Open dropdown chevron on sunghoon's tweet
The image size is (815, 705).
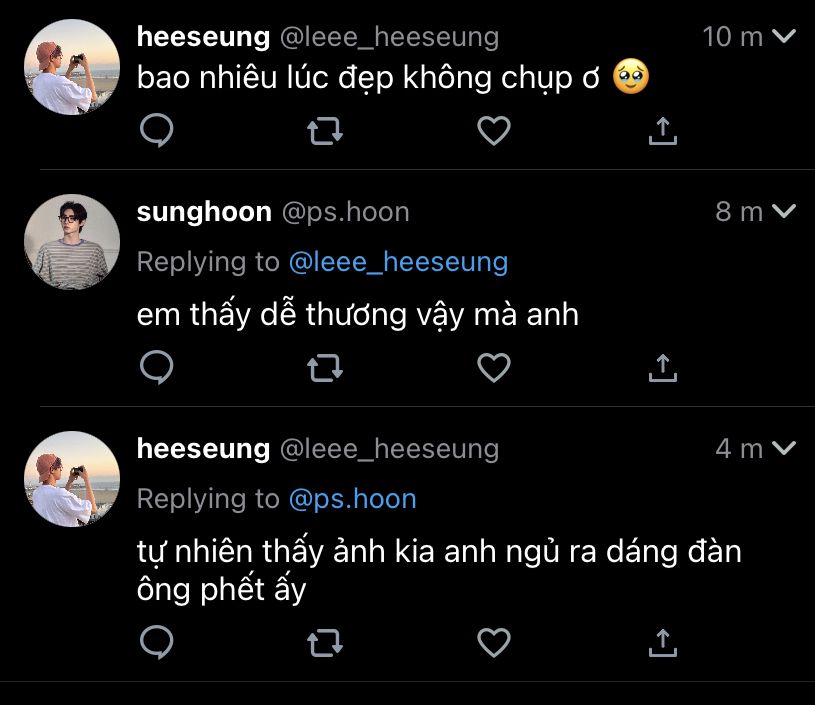tap(785, 212)
